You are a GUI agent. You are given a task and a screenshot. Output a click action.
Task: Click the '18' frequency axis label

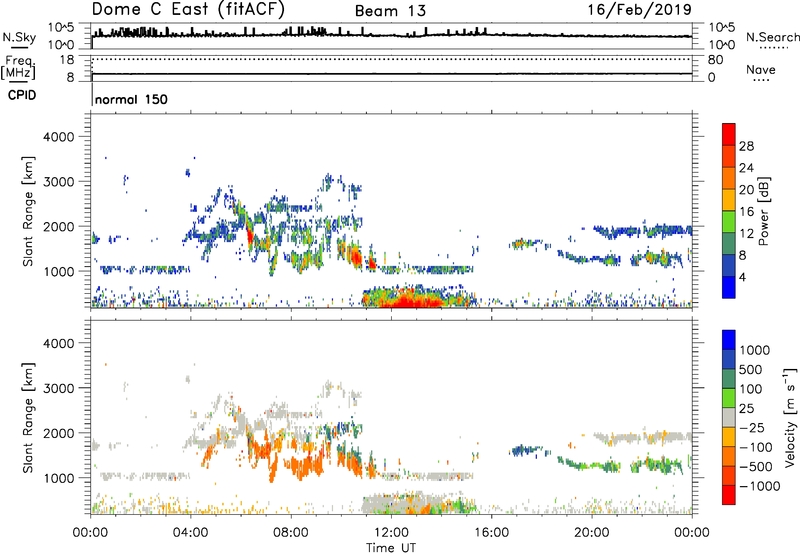(x=66, y=60)
